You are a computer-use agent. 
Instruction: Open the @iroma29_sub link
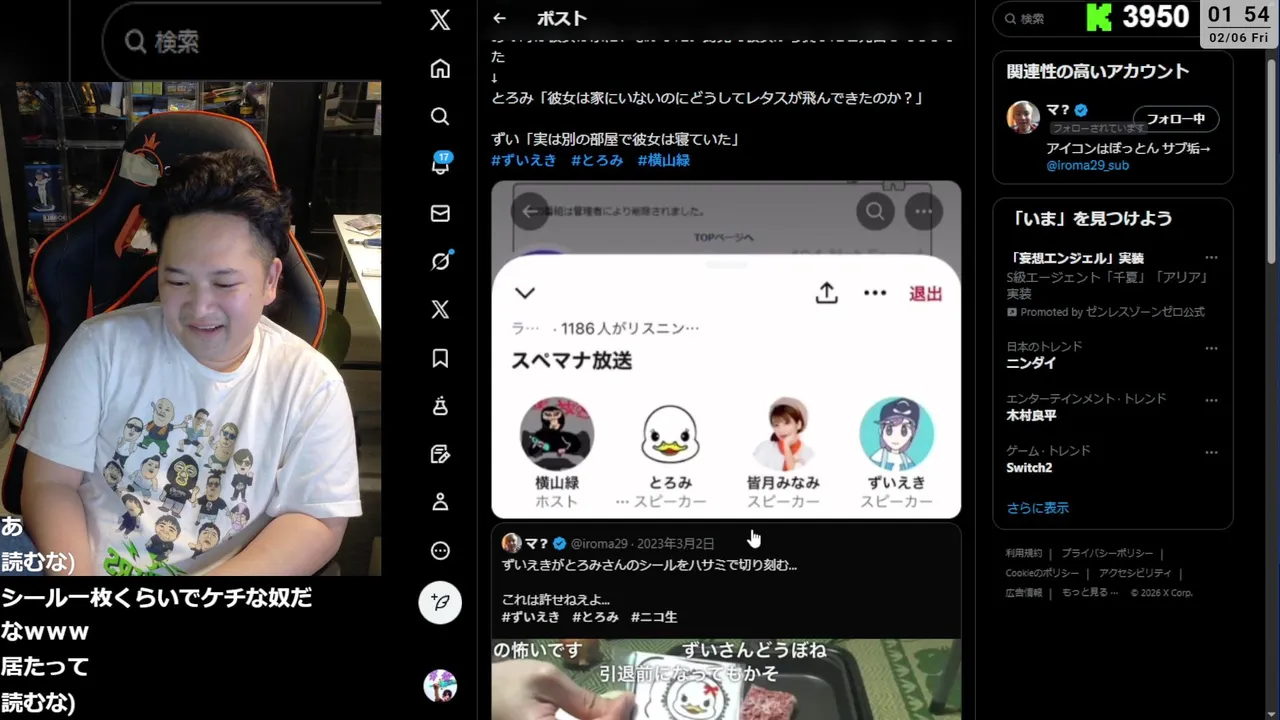[1087, 165]
